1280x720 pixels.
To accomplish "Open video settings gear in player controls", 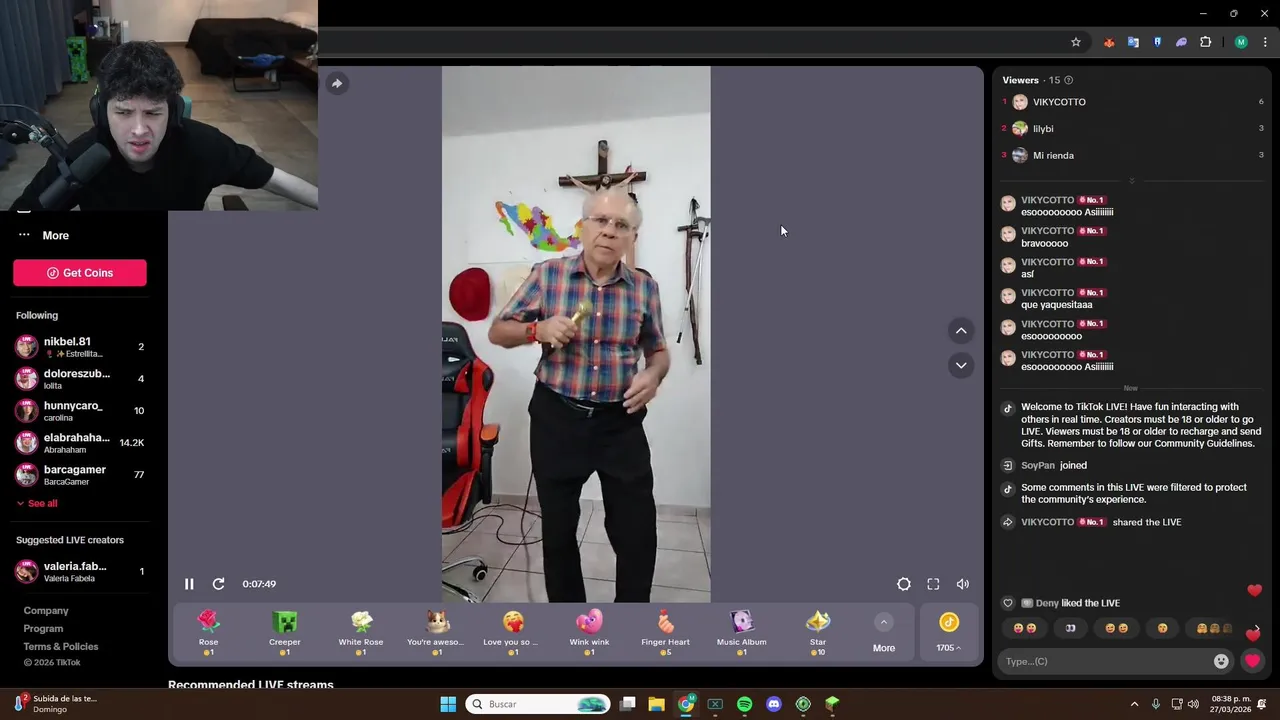I will 904,584.
